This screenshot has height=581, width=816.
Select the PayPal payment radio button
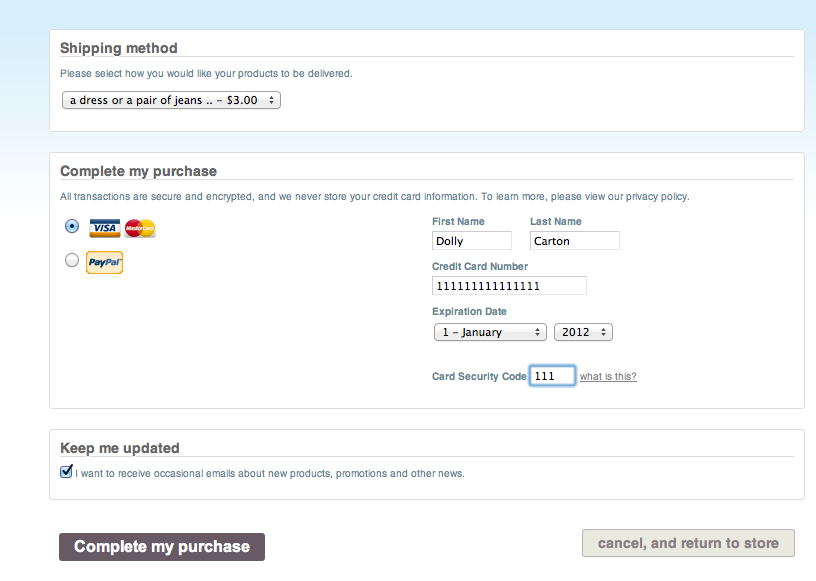point(72,260)
